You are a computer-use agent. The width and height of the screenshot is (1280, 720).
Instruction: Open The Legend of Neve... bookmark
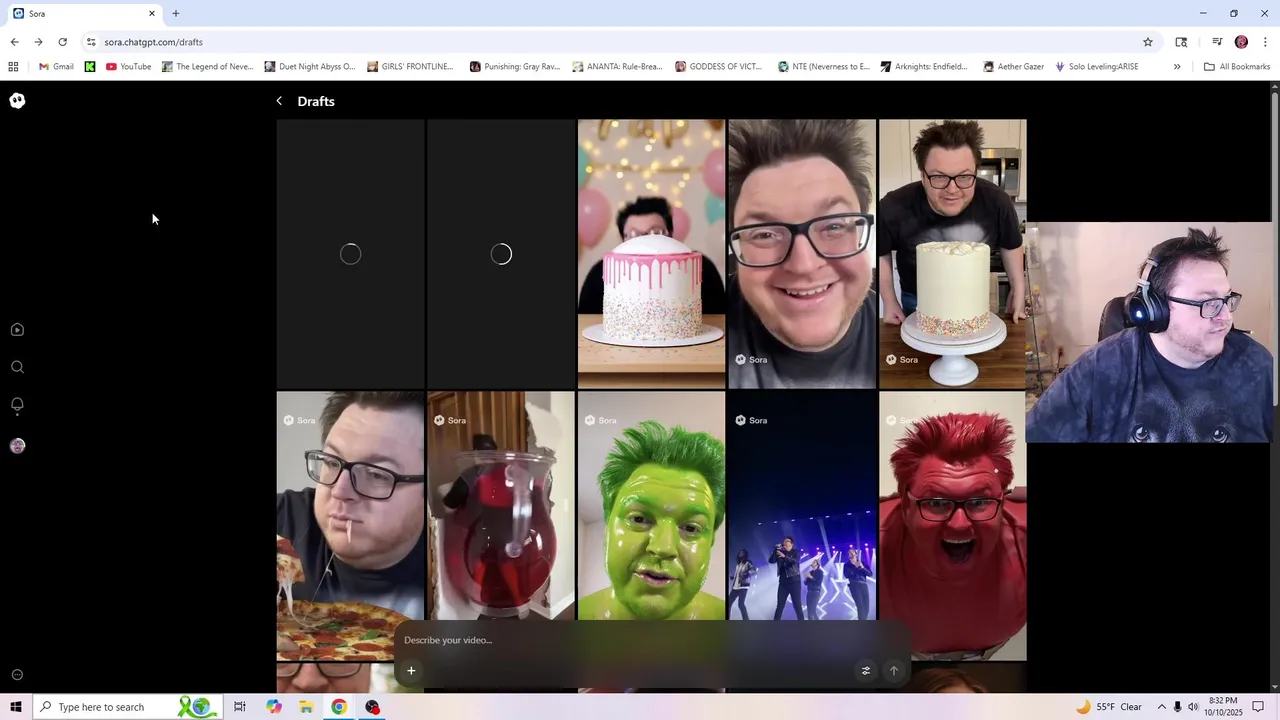[x=208, y=67]
